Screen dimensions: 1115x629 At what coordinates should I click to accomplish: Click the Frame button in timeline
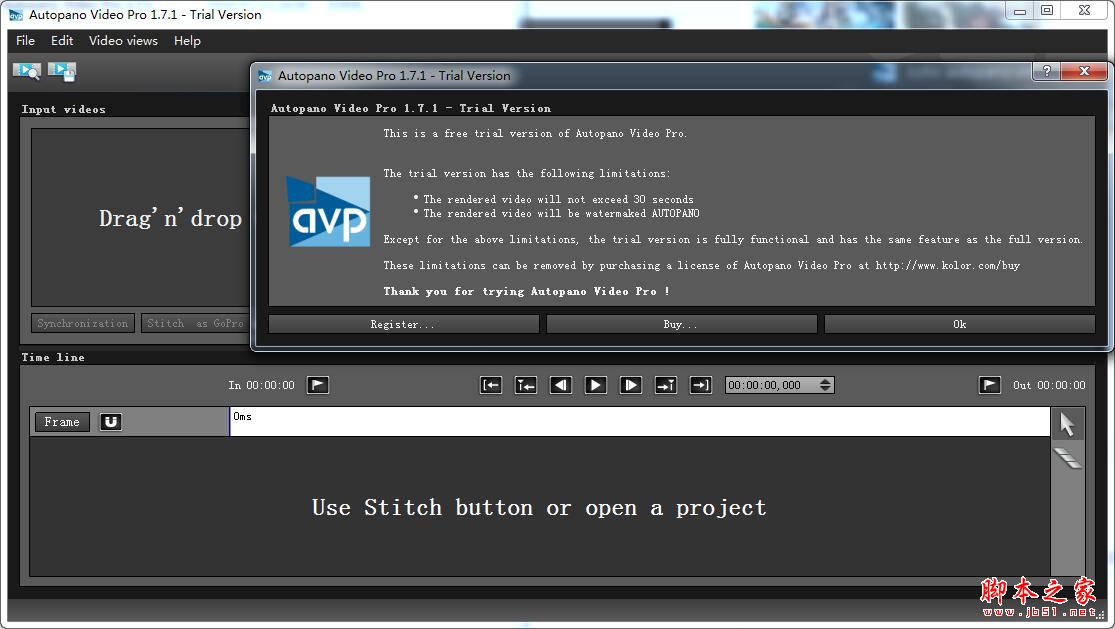pyautogui.click(x=62, y=422)
